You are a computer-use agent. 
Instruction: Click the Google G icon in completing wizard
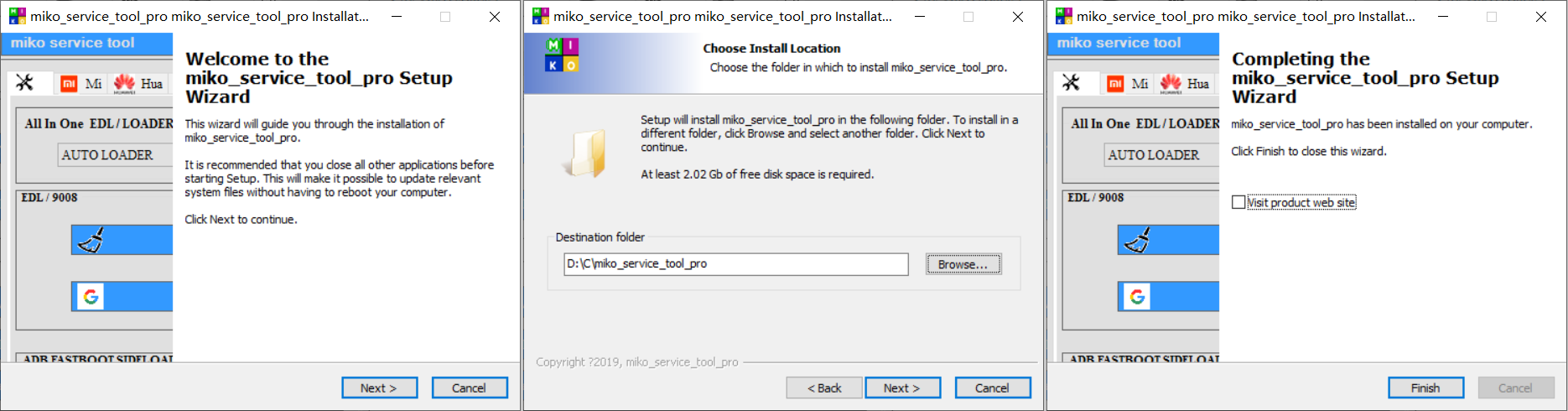(1137, 296)
